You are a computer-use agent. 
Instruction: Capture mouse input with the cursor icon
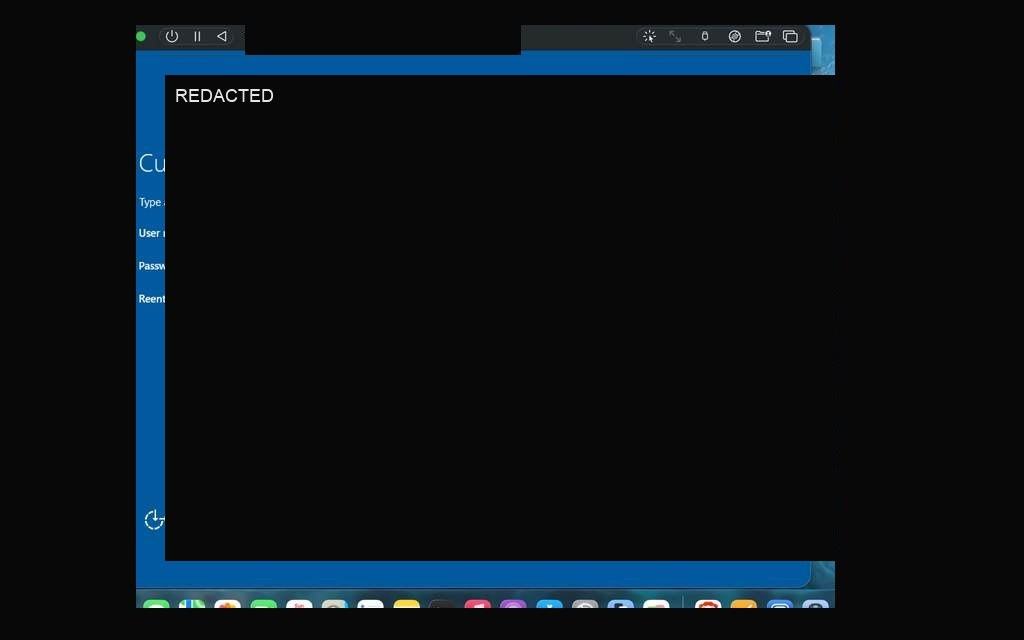pos(649,37)
